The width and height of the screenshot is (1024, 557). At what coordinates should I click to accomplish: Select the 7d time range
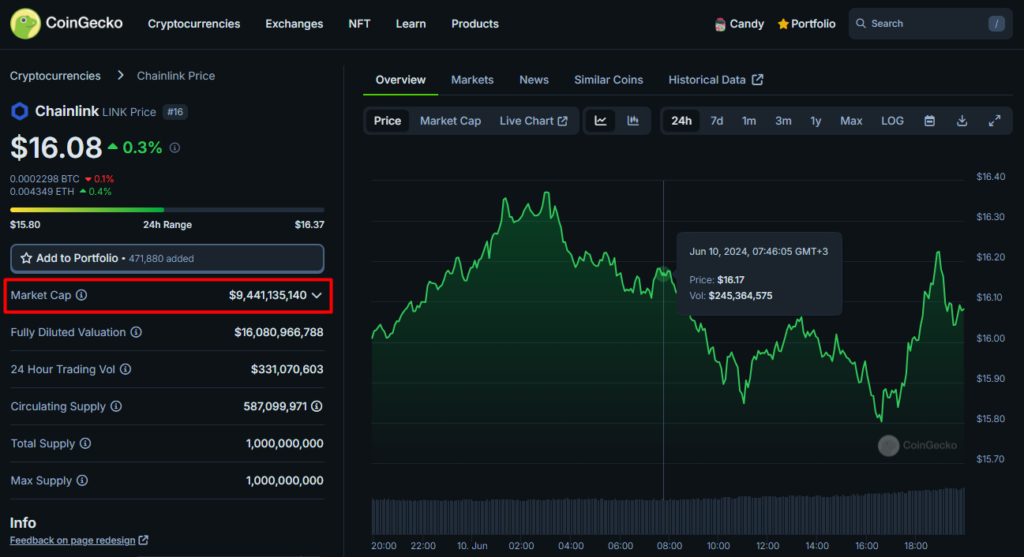716,121
